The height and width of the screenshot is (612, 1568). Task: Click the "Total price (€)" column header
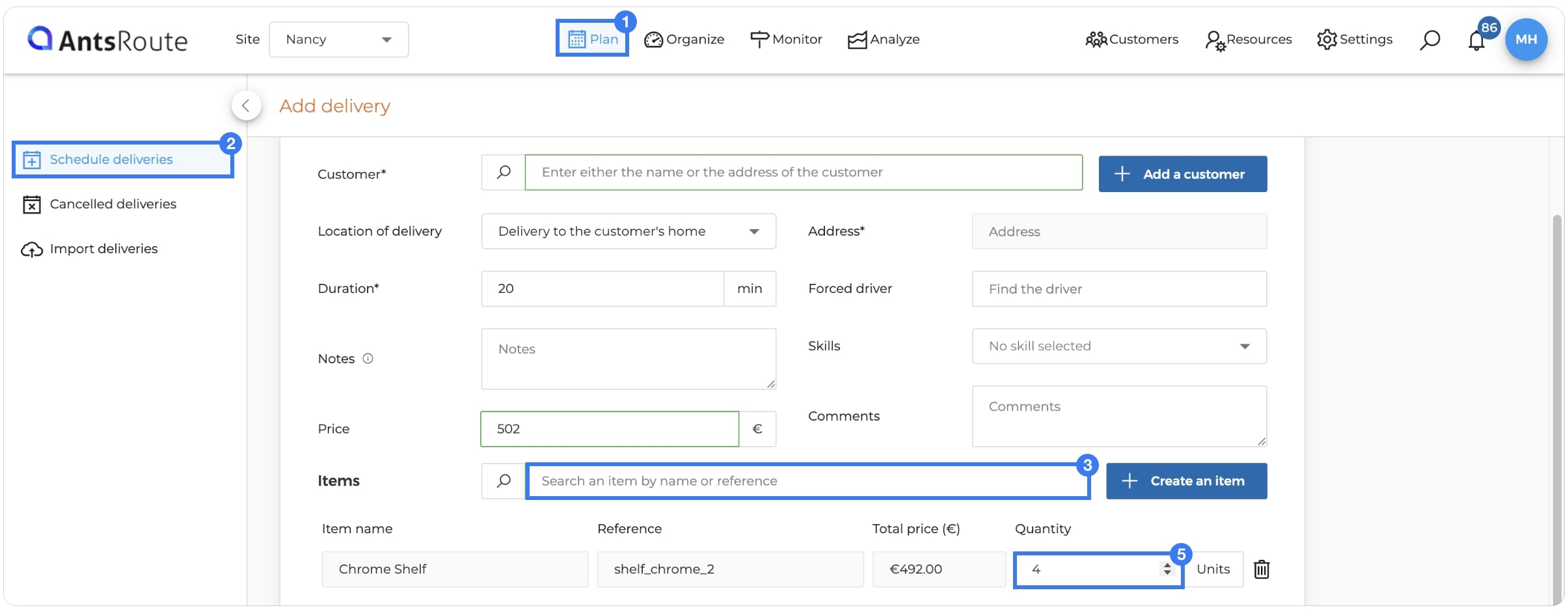click(x=916, y=529)
